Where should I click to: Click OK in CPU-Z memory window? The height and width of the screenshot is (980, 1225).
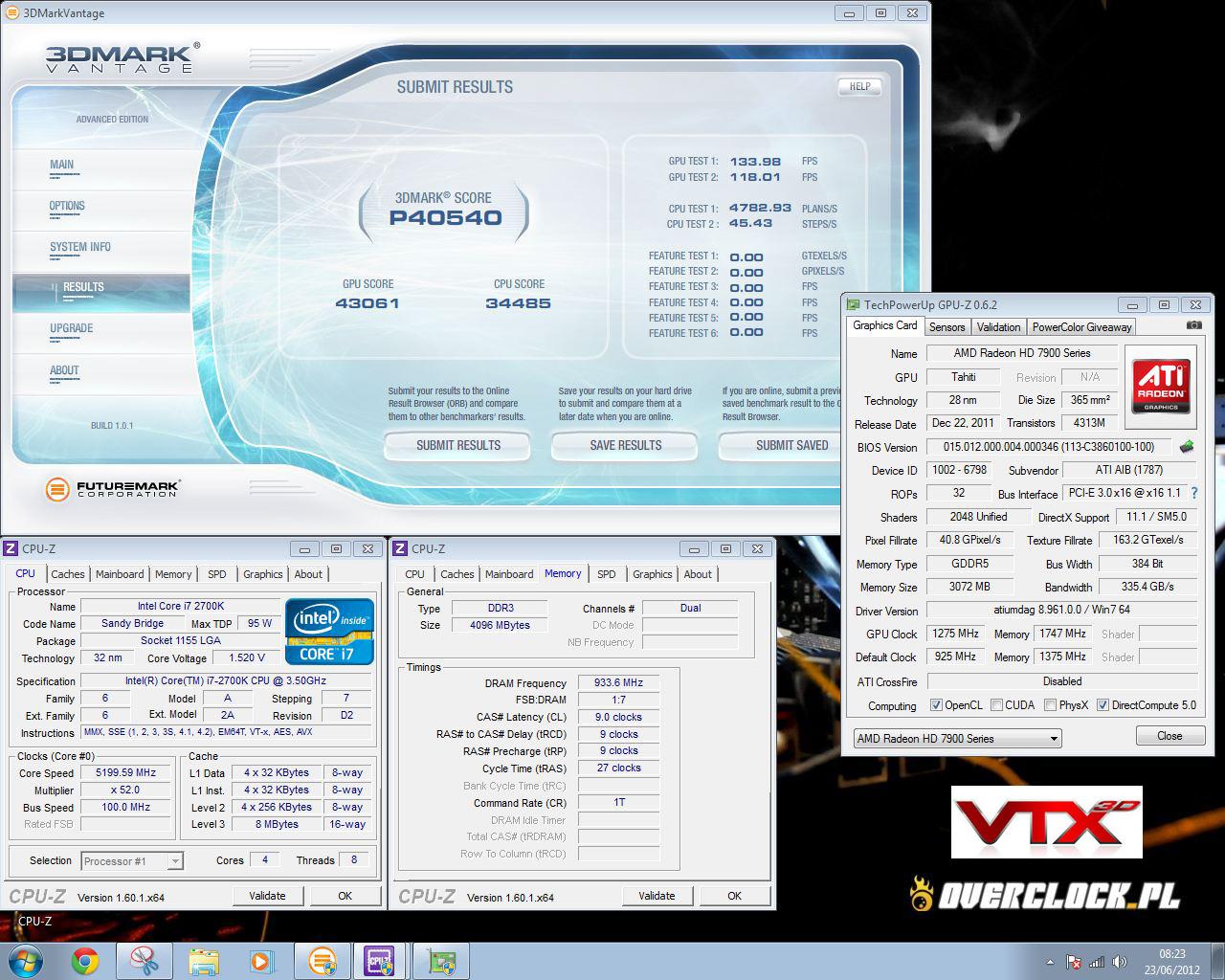(734, 896)
